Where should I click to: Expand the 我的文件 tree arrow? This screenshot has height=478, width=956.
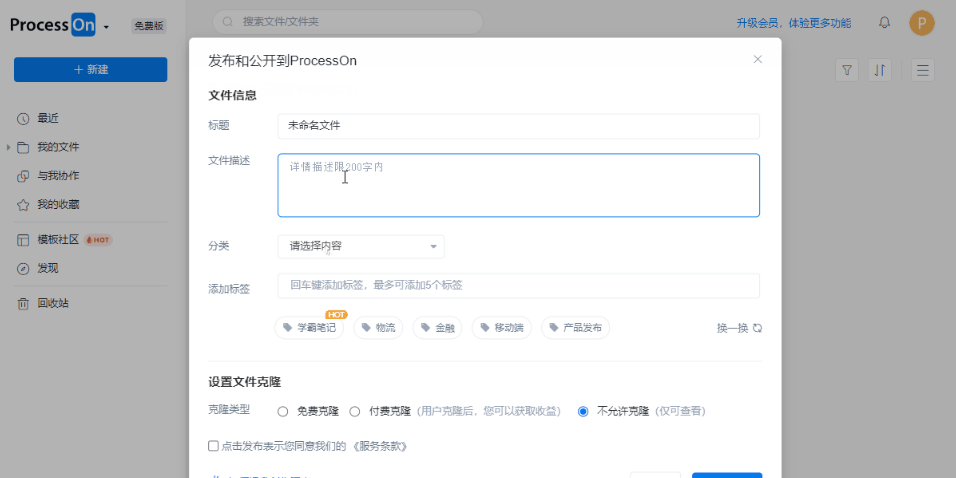coord(9,147)
